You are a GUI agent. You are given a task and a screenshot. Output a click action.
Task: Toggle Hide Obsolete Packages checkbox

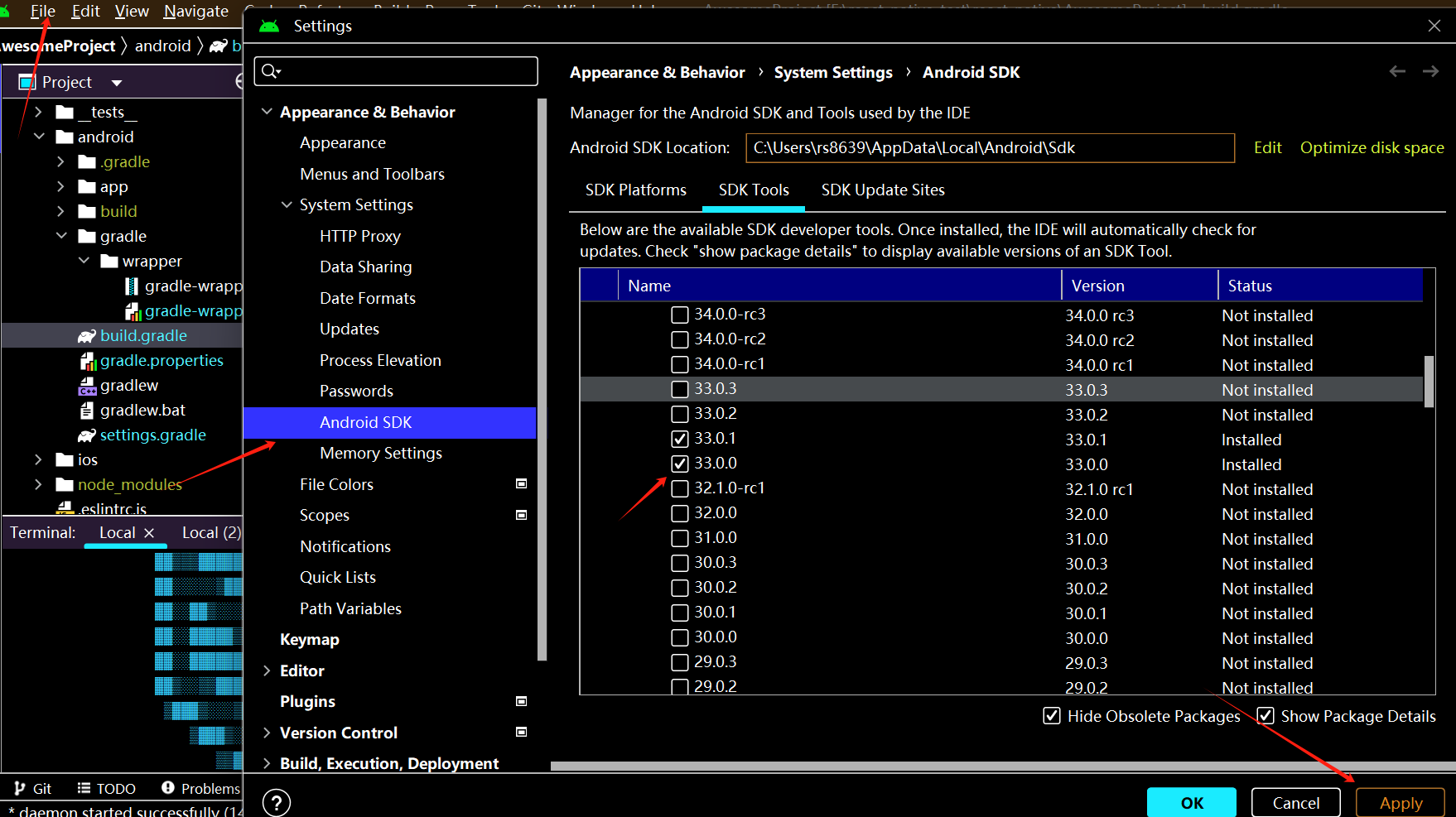1052,716
